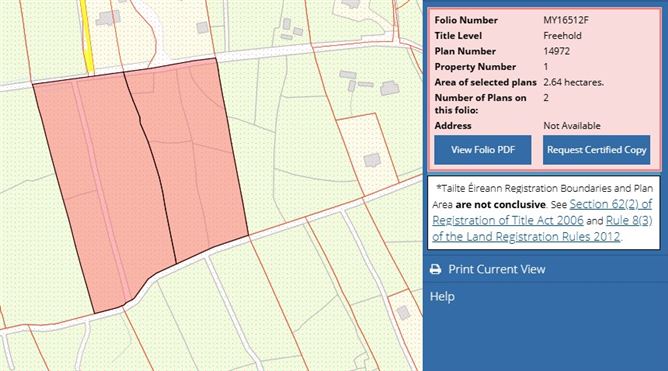Select Print Current View
Image resolution: width=668 pixels, height=371 pixels.
[496, 269]
